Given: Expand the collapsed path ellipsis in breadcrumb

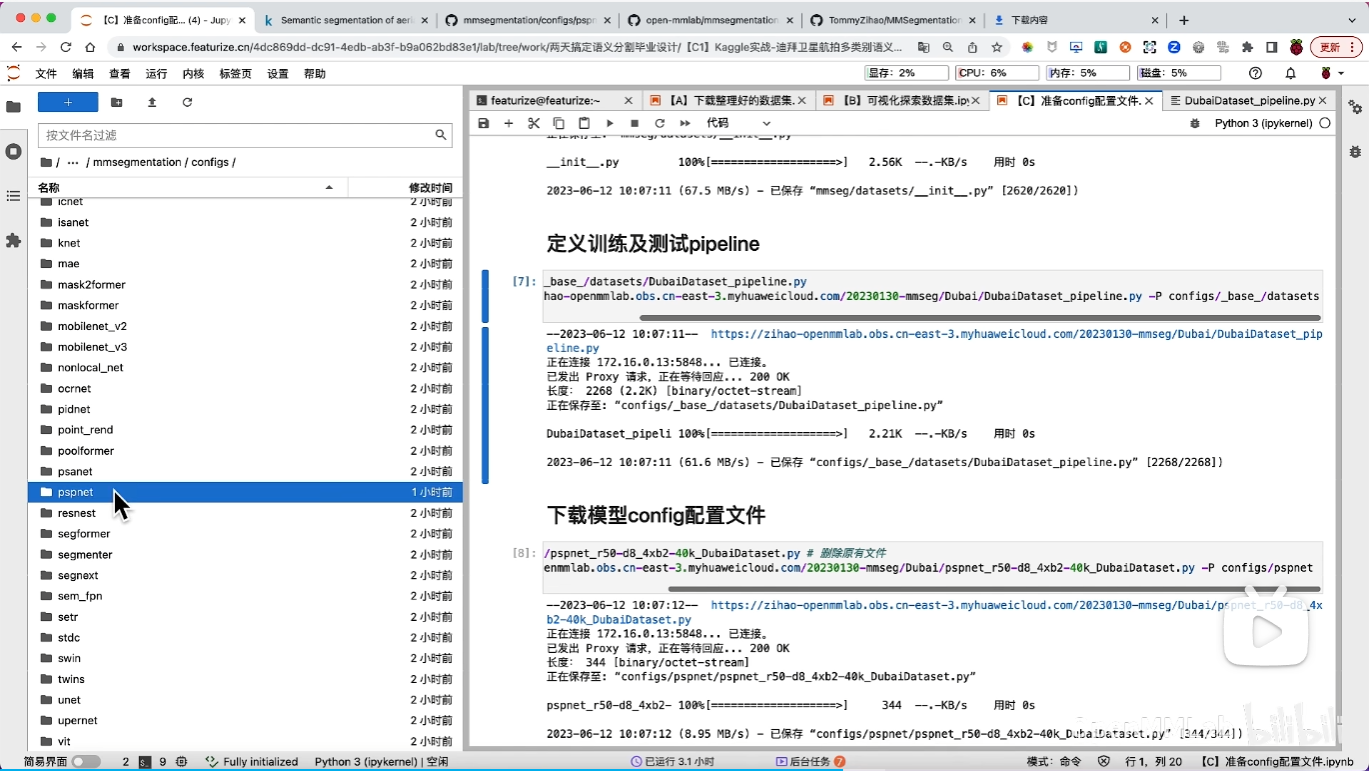Looking at the screenshot, I should tap(73, 162).
